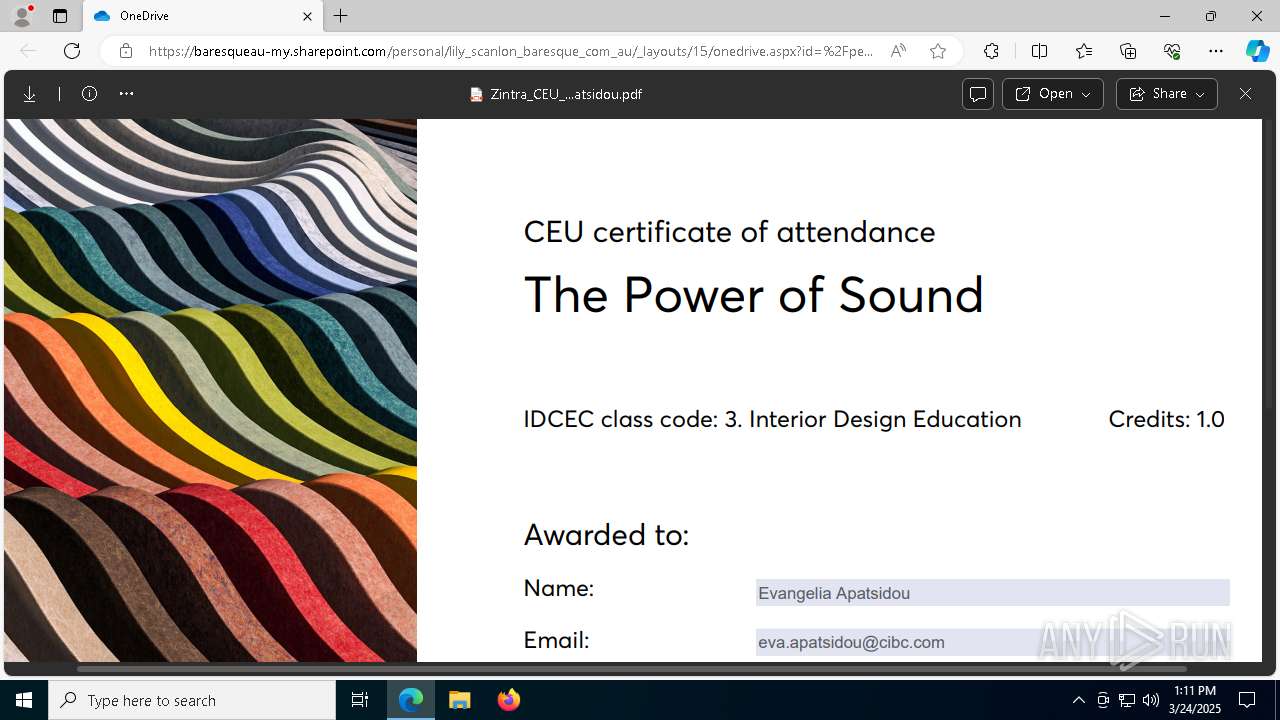Click 'CEU certificate of attendance' heading
Image resolution: width=1280 pixels, height=720 pixels.
729,232
